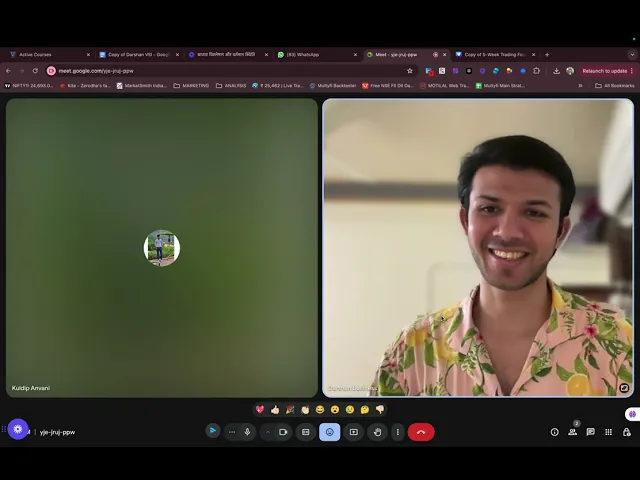
Task: Bookmark this page with star icon
Action: tap(410, 71)
